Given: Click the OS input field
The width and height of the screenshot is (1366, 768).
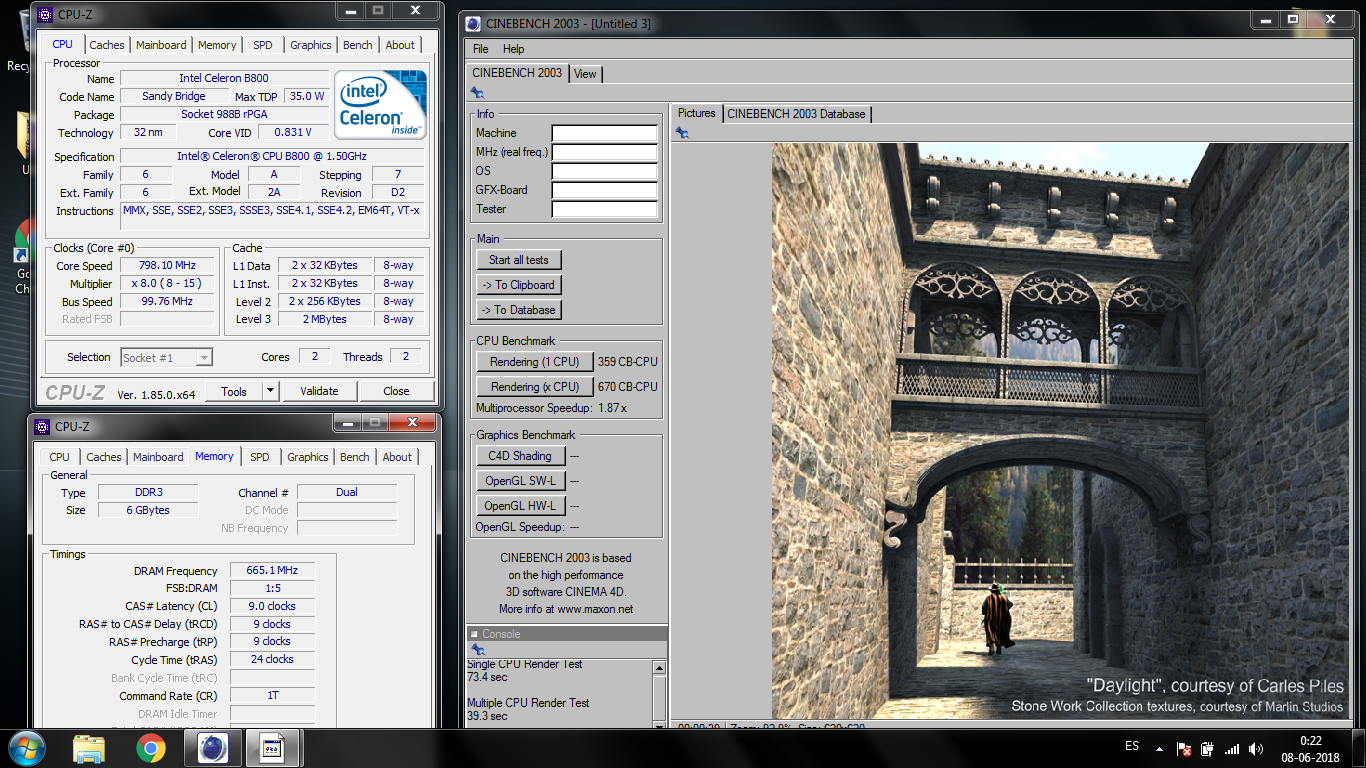Looking at the screenshot, I should click(x=605, y=171).
